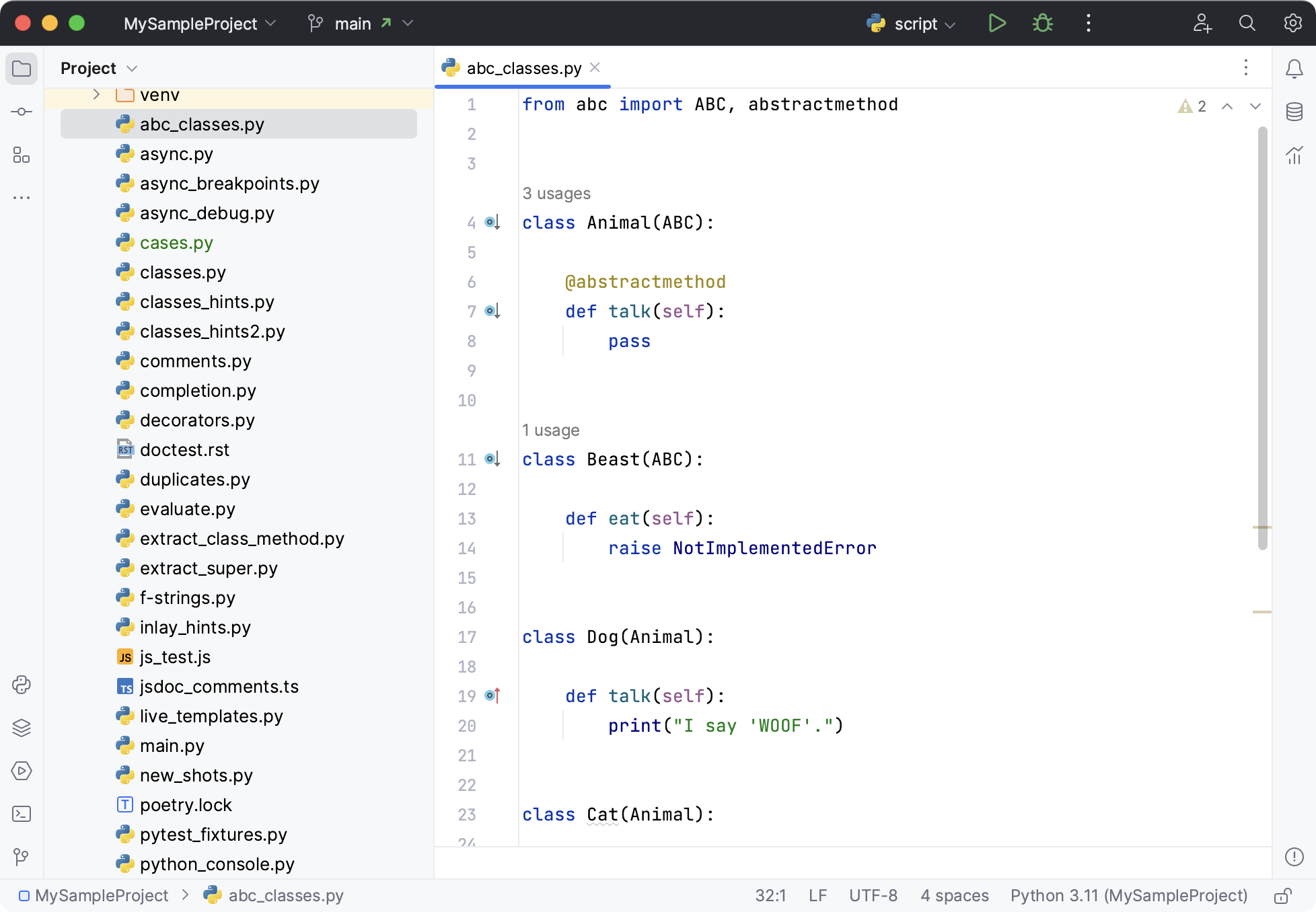Image resolution: width=1316 pixels, height=912 pixels.
Task: Expand the main branch dropdown
Action: 408,23
